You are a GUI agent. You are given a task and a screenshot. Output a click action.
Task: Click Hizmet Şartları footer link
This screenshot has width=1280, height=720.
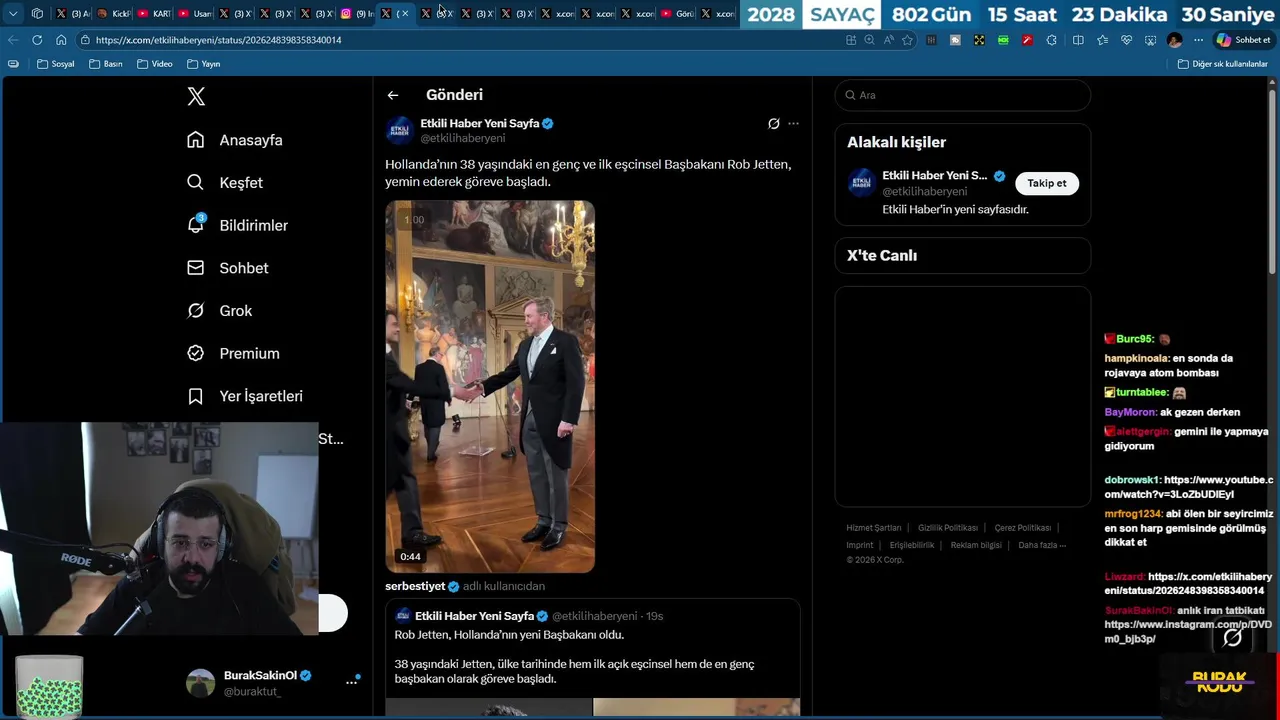[x=873, y=528]
